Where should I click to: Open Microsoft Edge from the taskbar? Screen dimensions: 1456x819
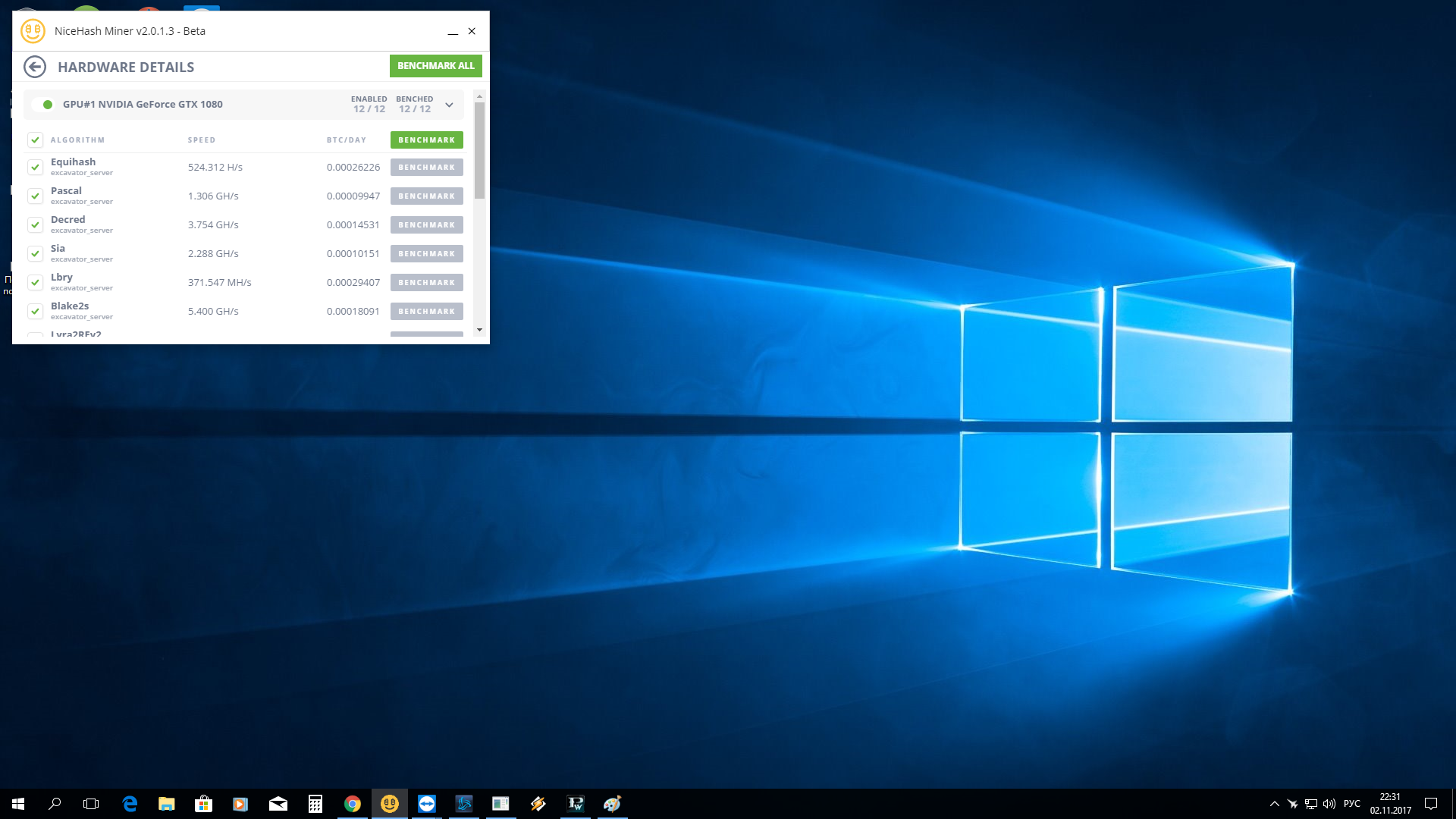point(130,804)
